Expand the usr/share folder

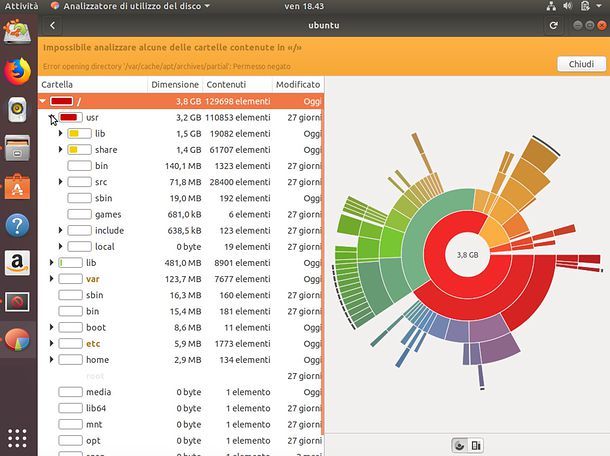(61, 149)
